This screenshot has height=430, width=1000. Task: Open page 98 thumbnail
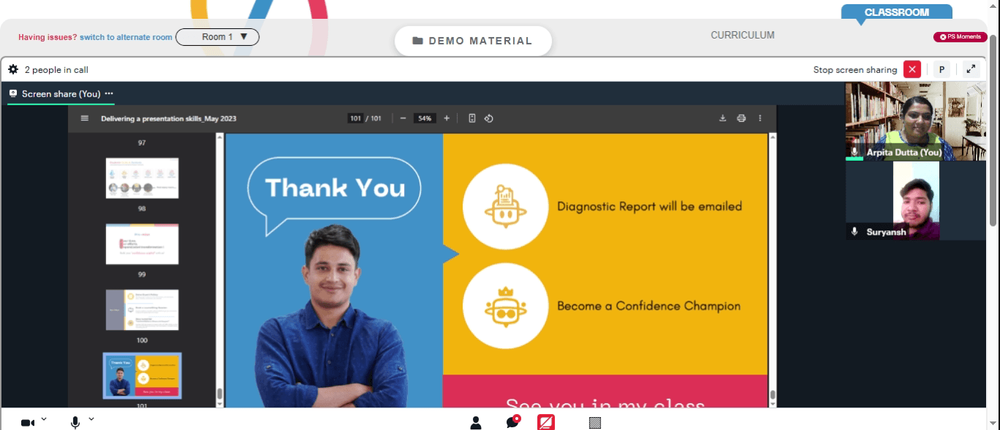tap(142, 178)
